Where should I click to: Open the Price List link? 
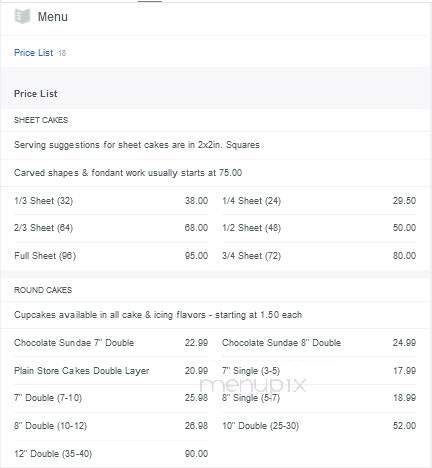[33, 53]
